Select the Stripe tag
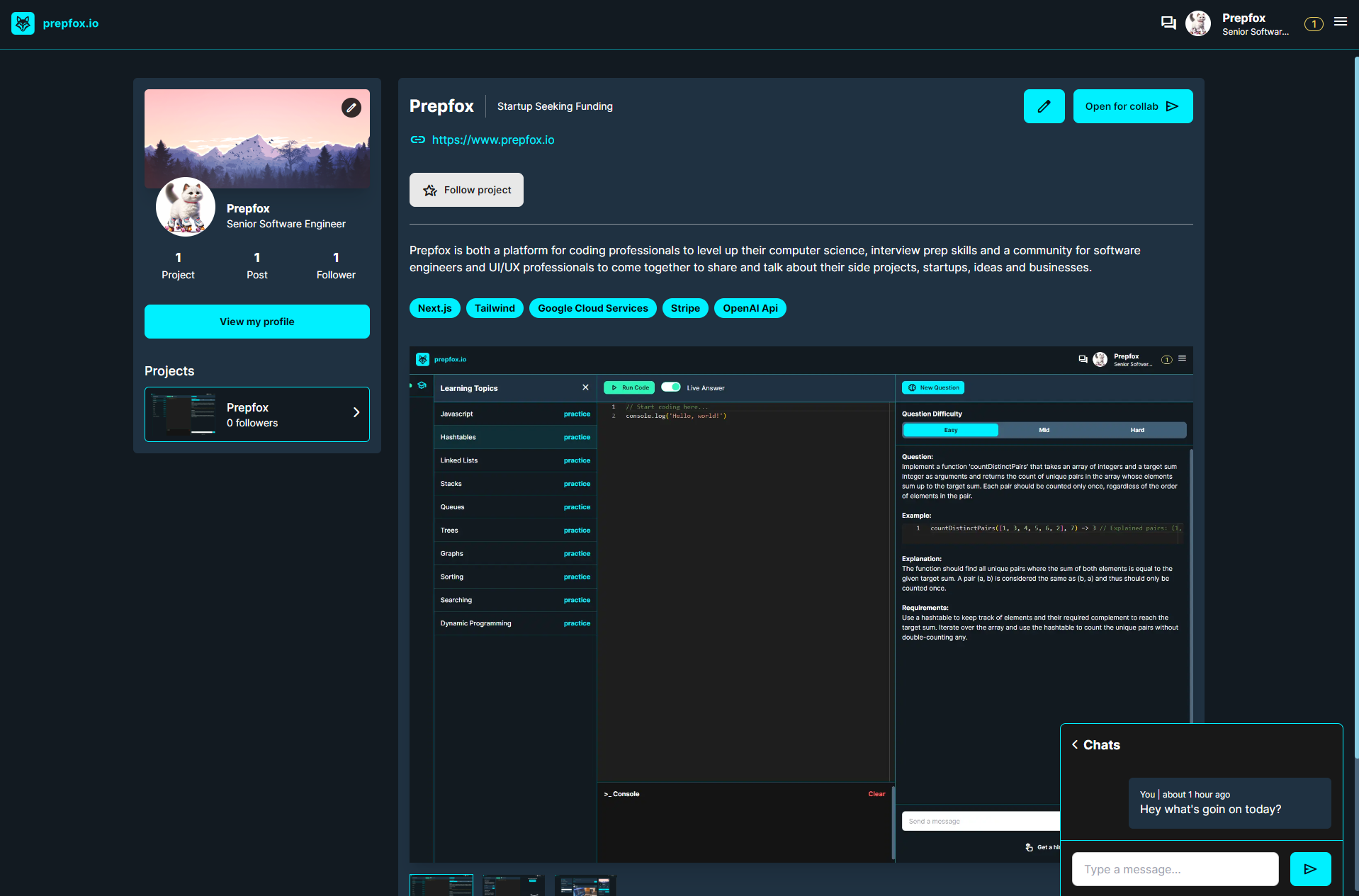1359x896 pixels. pos(685,308)
